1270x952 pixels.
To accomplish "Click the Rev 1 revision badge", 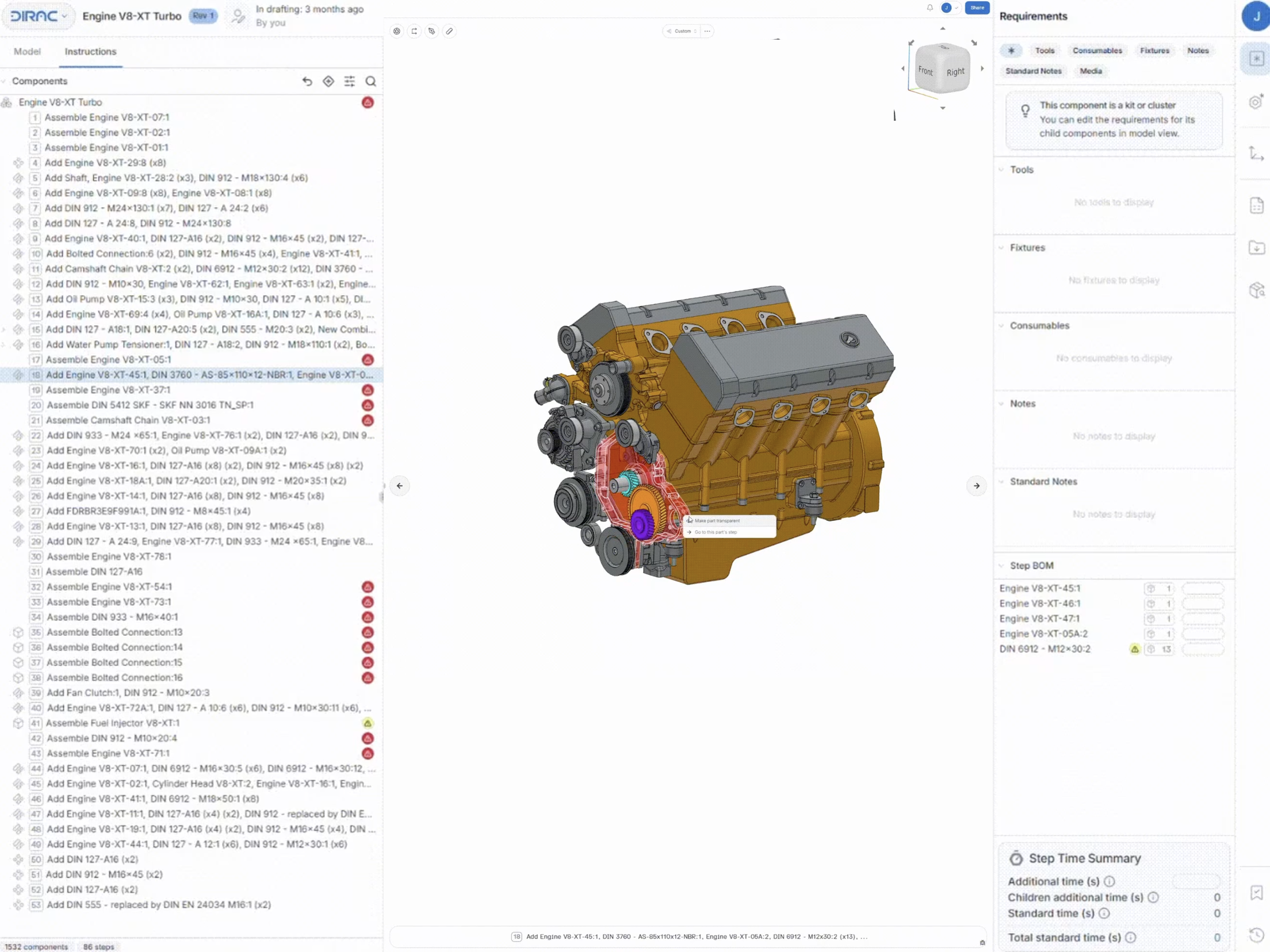I will [x=204, y=16].
